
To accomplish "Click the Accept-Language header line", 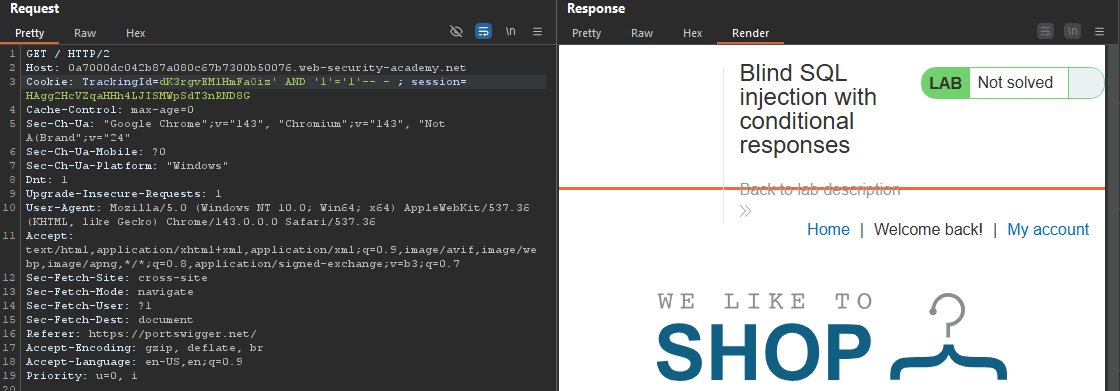I will click(134, 362).
